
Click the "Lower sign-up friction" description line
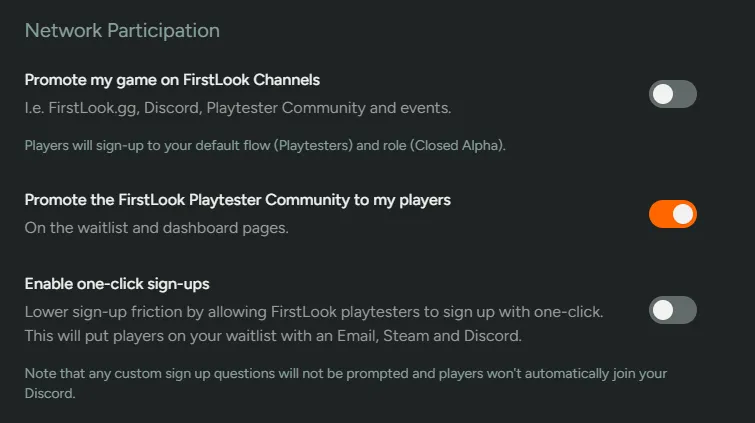coord(314,311)
